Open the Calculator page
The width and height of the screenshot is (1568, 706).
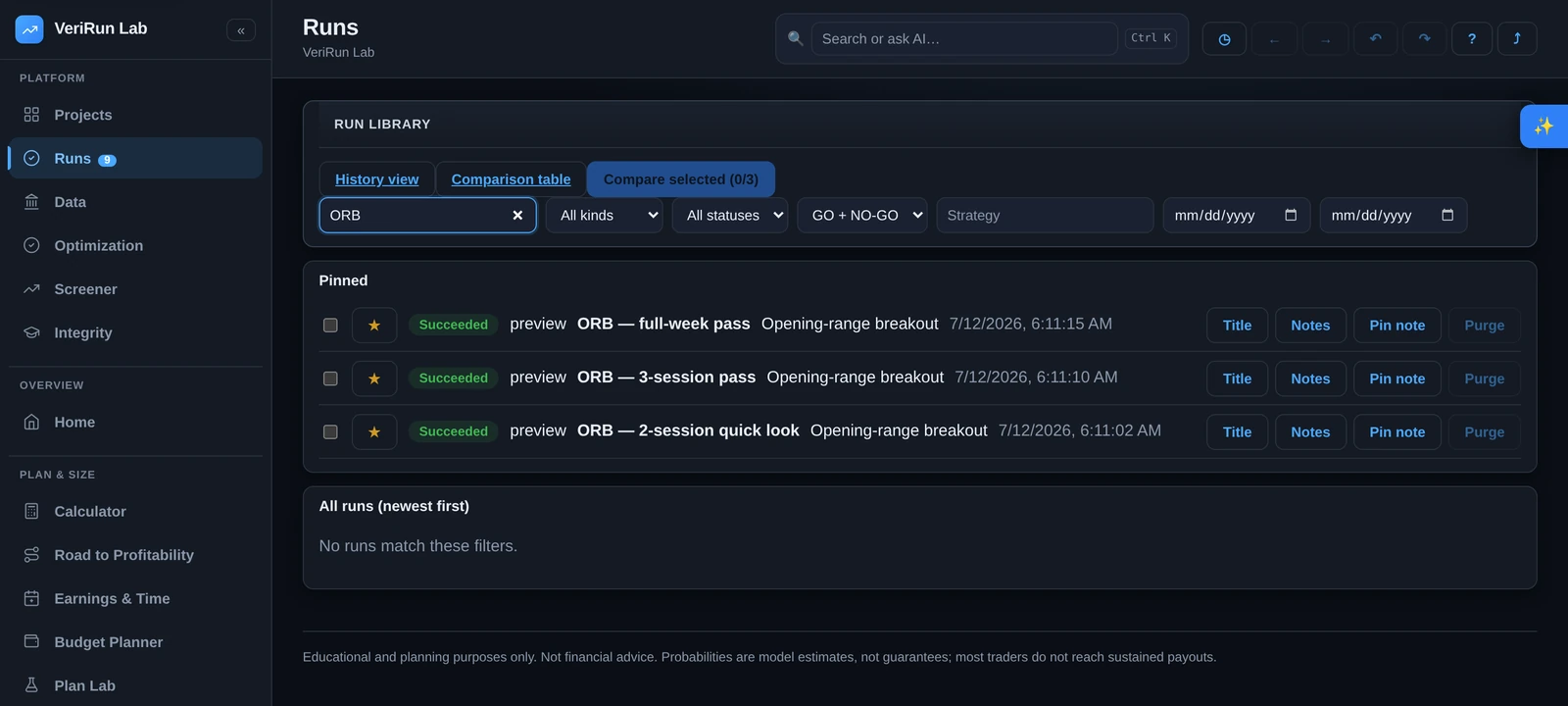135,511
